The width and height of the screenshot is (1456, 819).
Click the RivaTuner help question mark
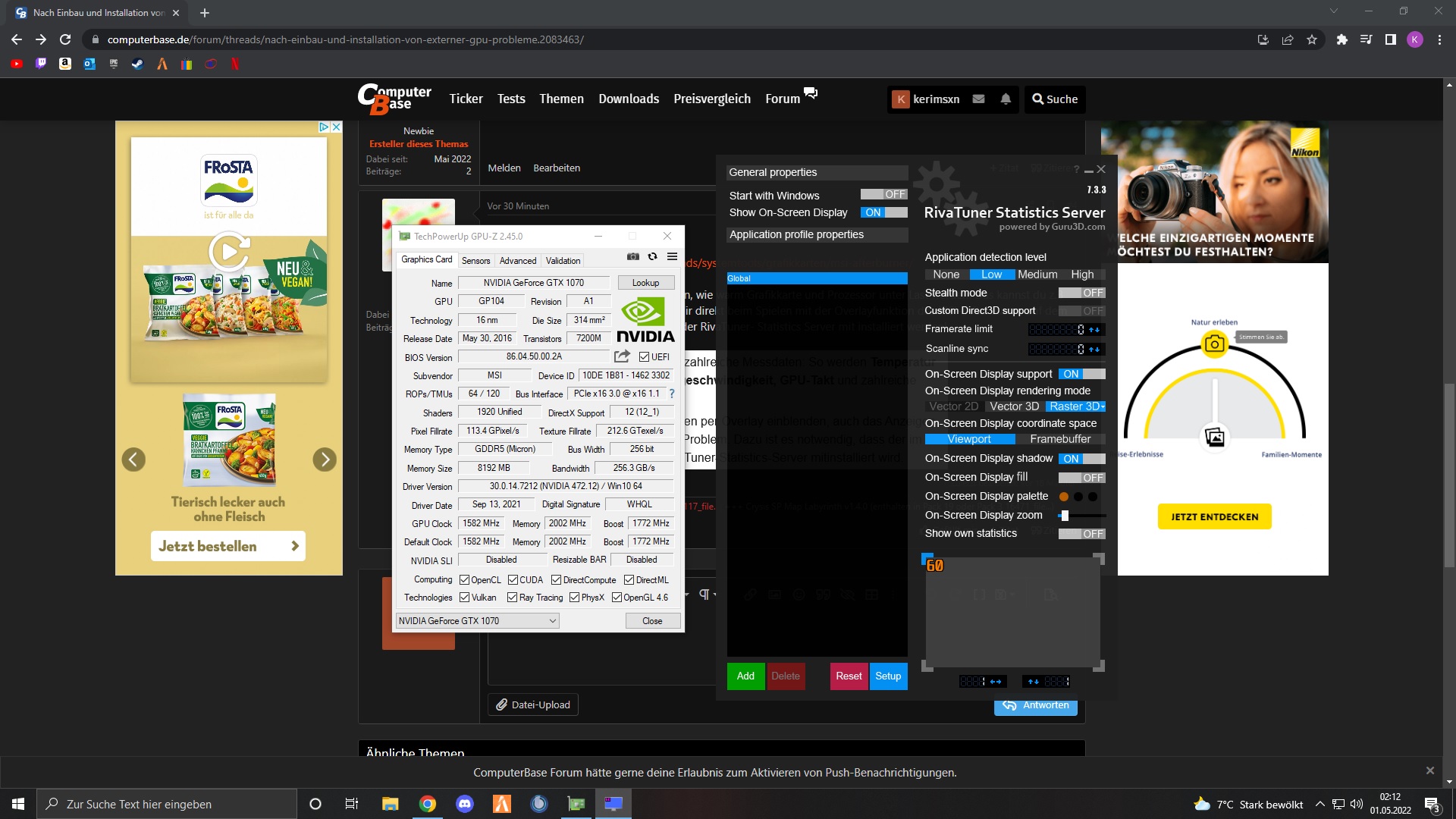(1076, 170)
